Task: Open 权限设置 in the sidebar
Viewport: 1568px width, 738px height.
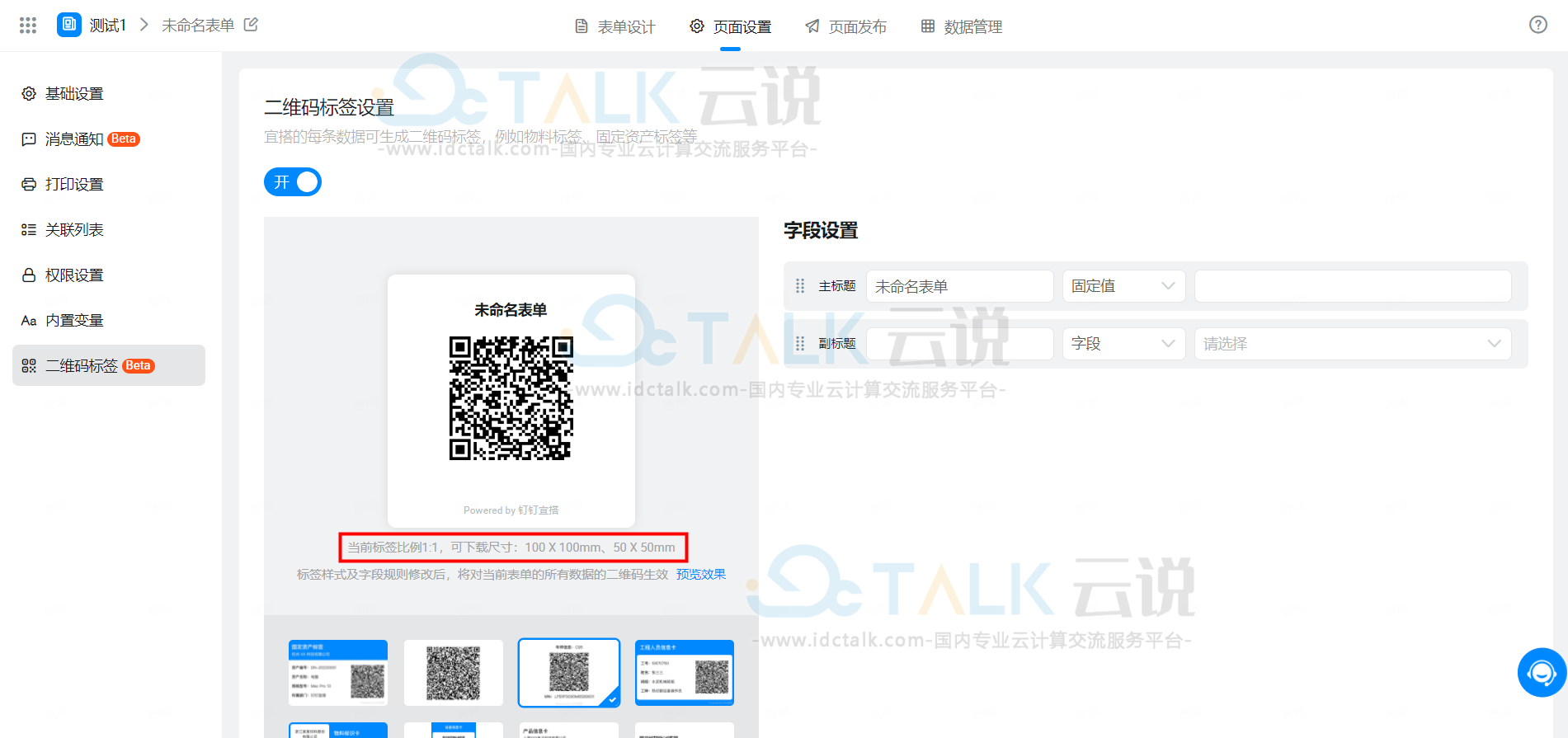Action: [x=109, y=275]
